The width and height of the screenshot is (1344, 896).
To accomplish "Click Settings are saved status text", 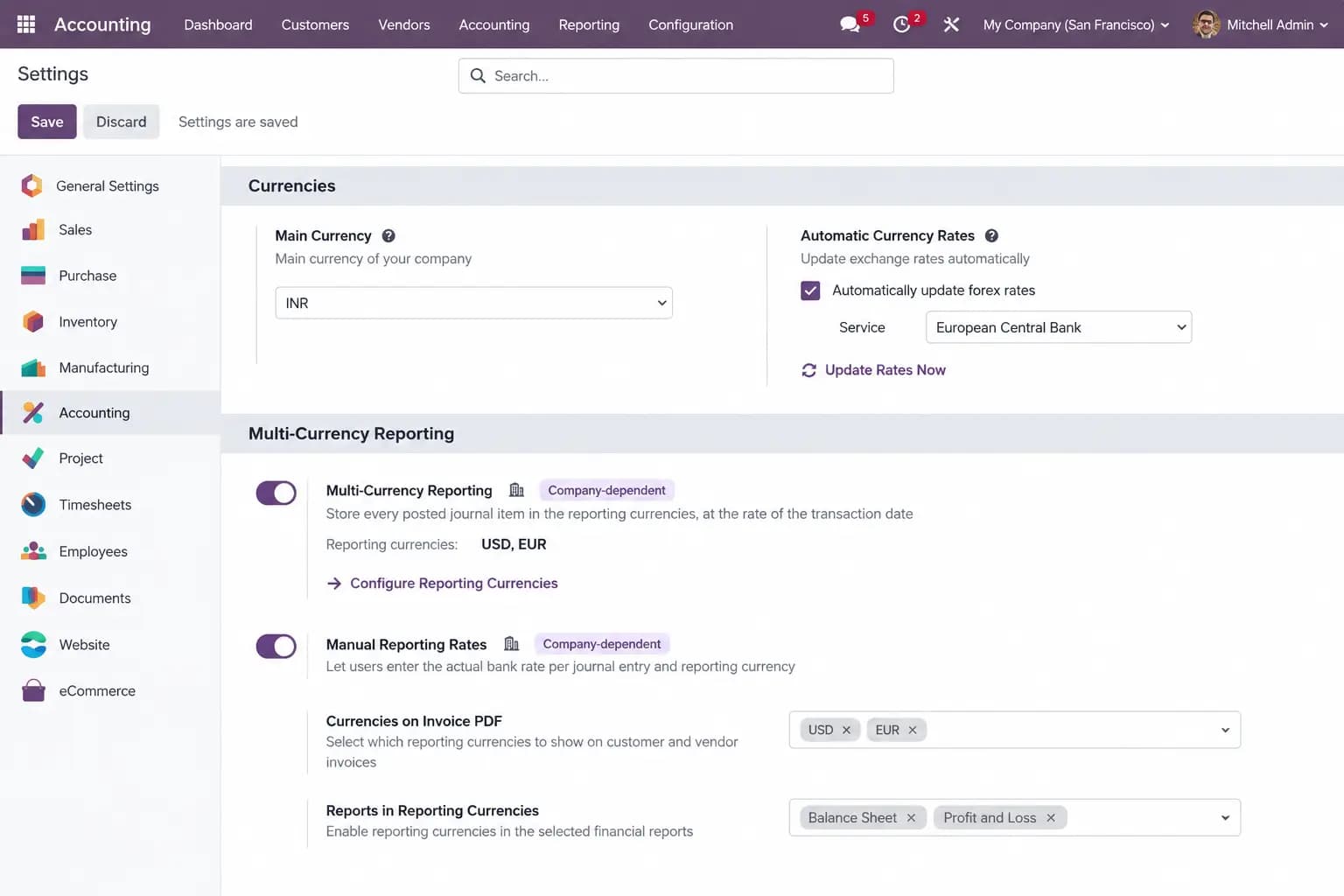I will tap(238, 122).
